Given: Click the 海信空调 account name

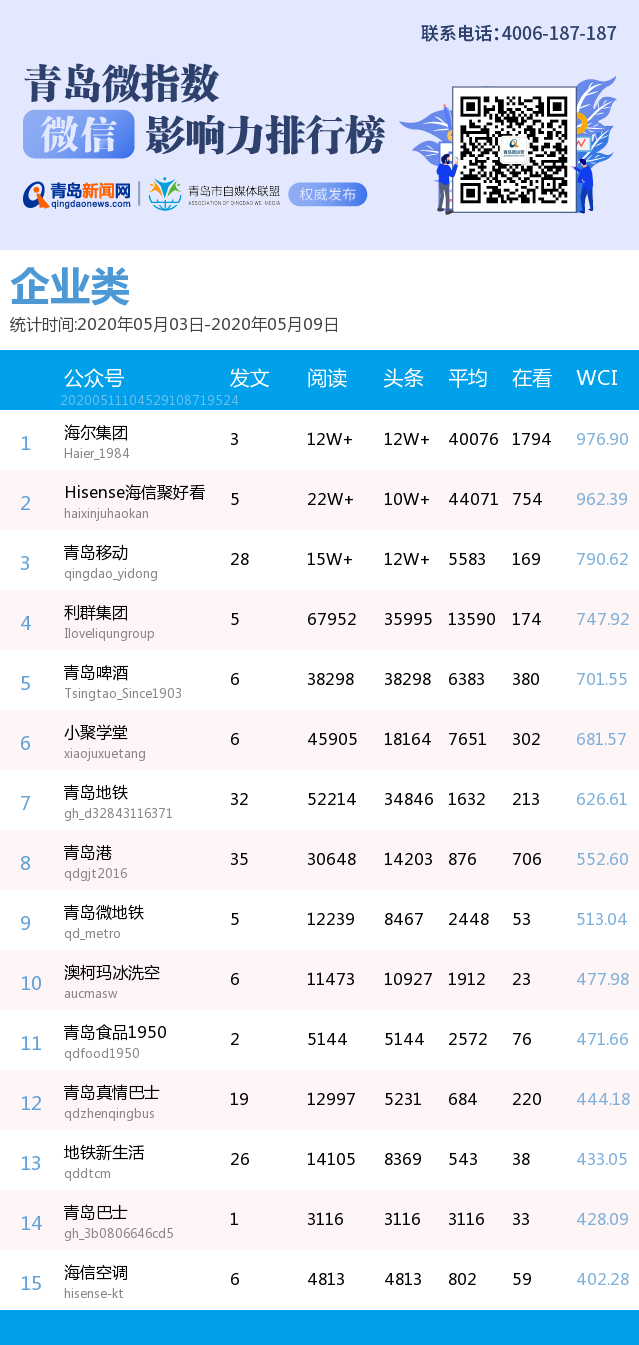Looking at the screenshot, I should click(96, 1273).
